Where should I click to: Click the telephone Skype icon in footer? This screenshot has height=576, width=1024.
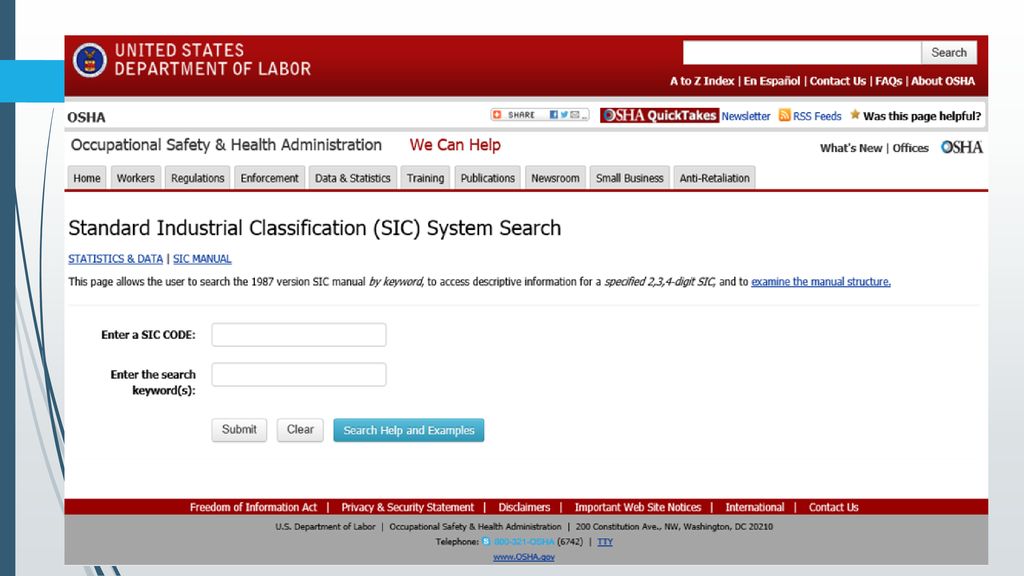click(x=486, y=541)
